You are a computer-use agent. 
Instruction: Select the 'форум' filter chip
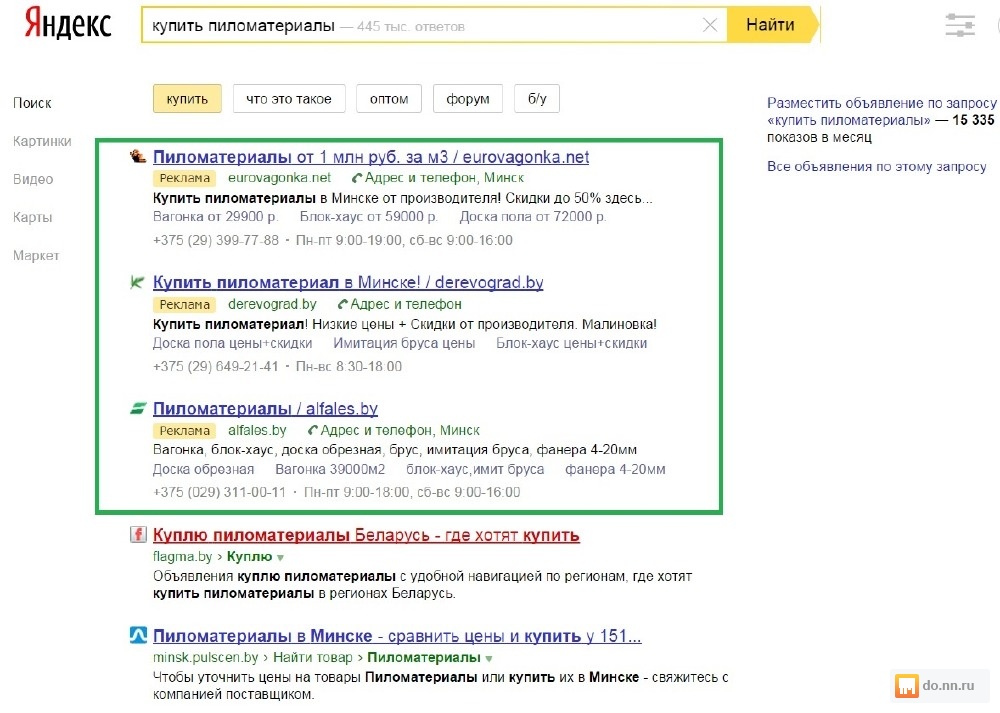467,99
